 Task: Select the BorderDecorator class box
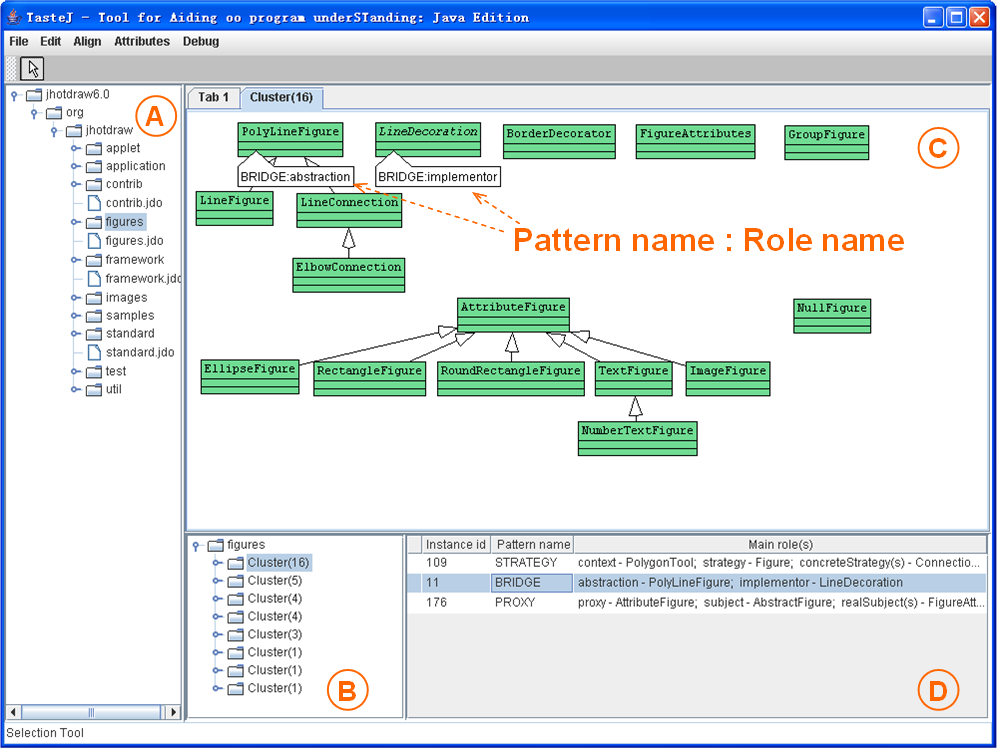tap(559, 141)
